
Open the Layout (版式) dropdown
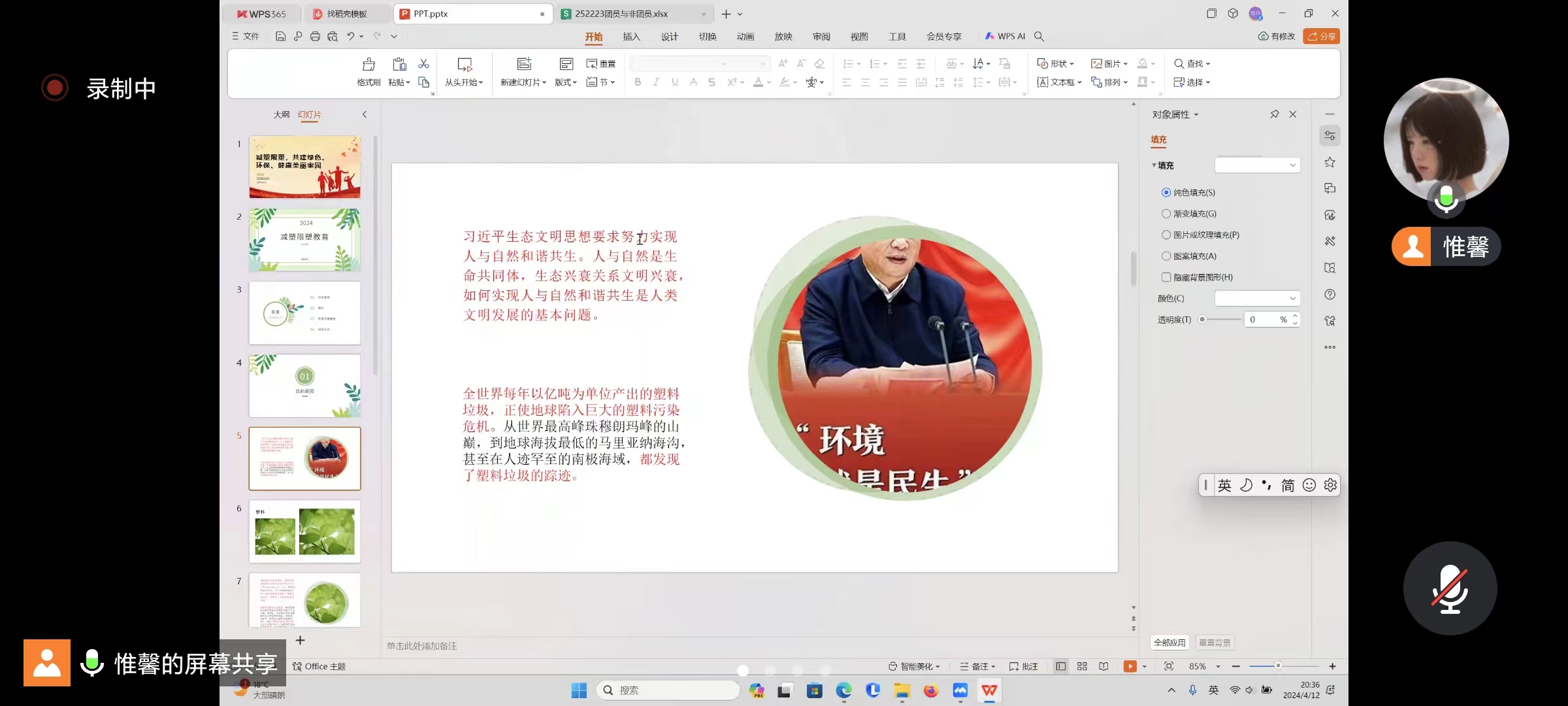565,82
